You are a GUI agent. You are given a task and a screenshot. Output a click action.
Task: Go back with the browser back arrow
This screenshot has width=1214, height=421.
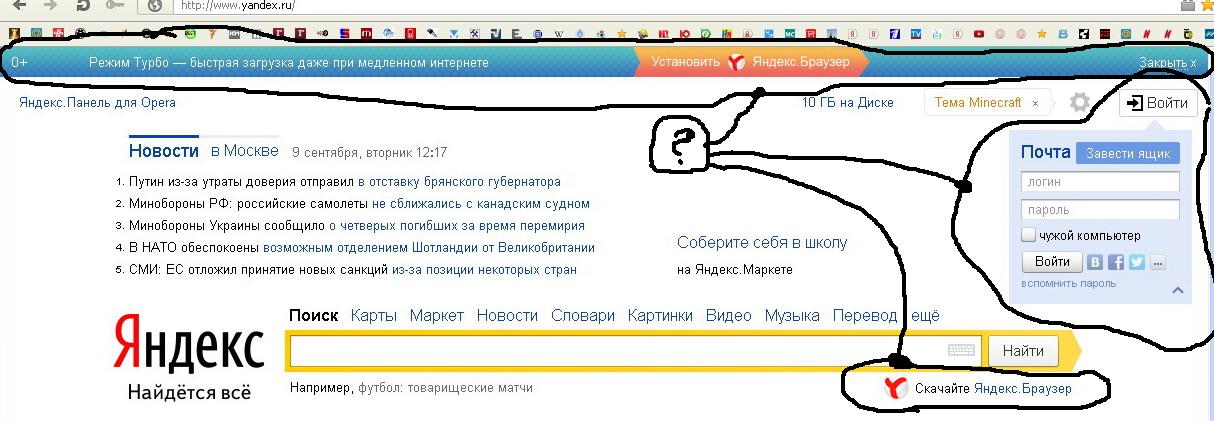tap(20, 5)
